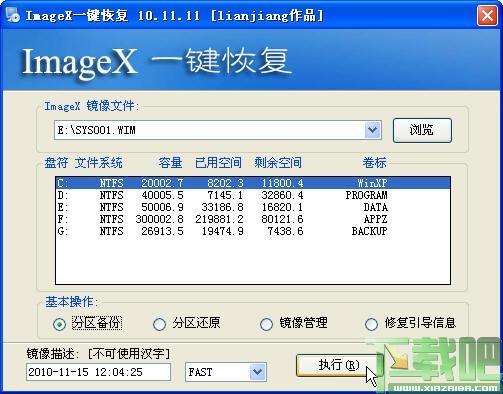Select the G: BACKUP partition row
This screenshot has width=503, height=394.
[x=253, y=231]
